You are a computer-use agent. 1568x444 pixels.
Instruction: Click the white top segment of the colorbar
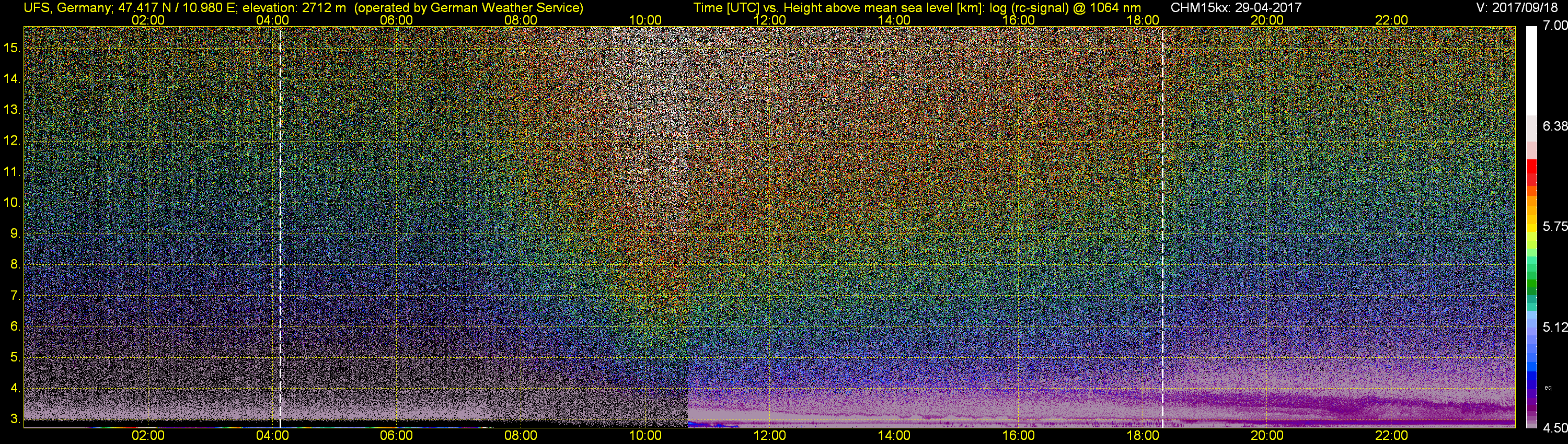tap(1531, 71)
